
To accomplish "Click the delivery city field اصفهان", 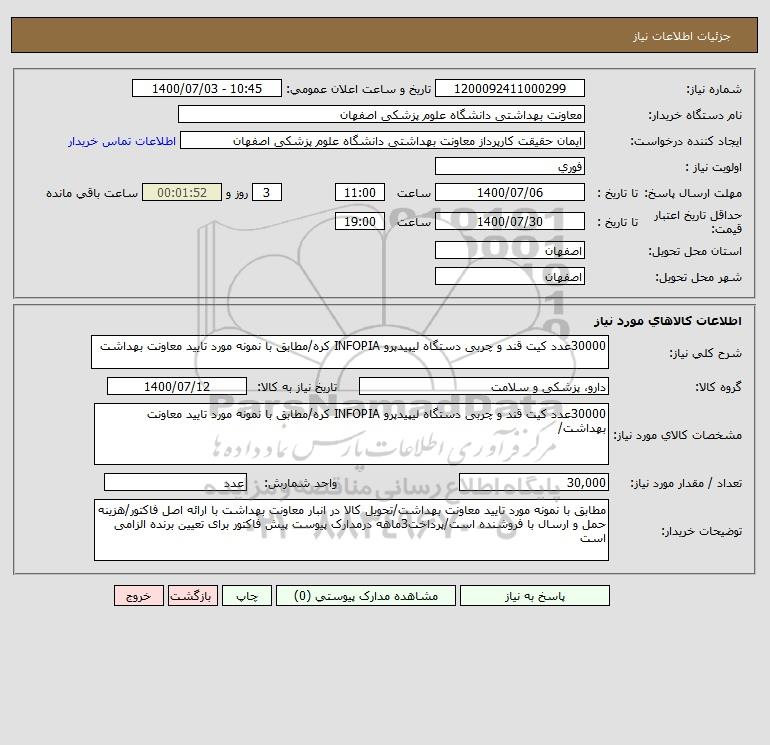I will point(510,277).
